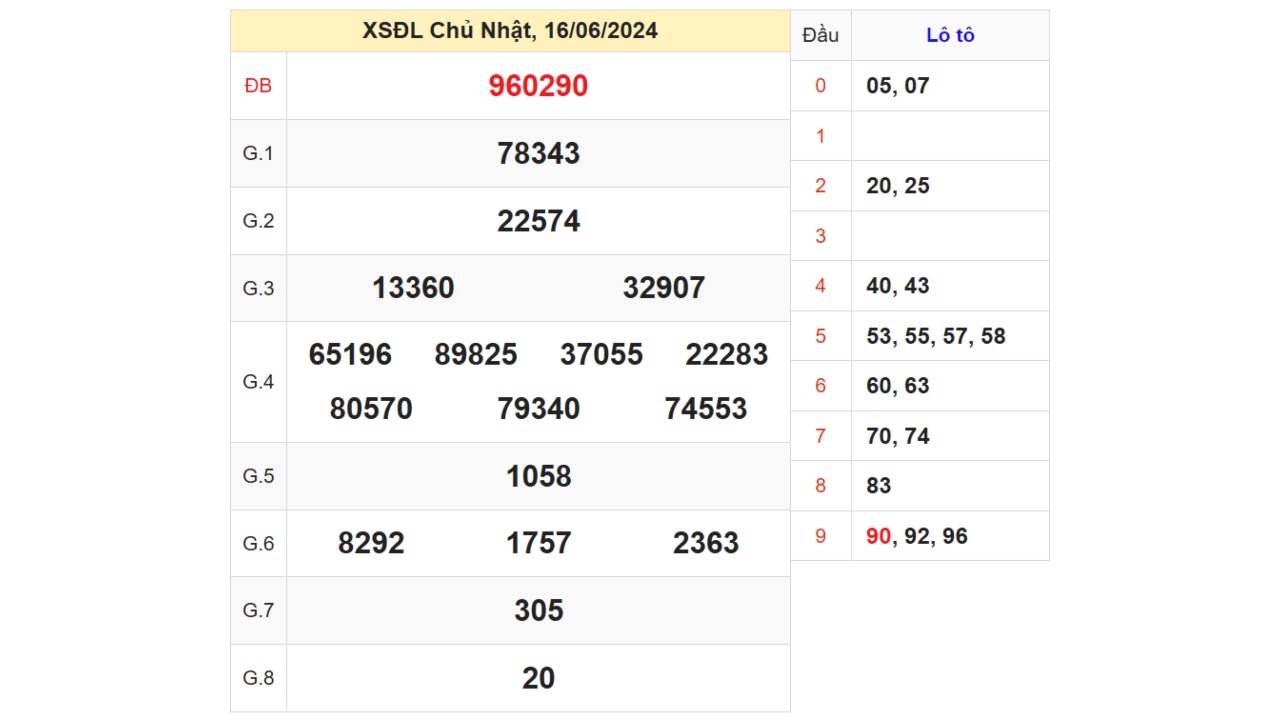This screenshot has width=1280, height=720.
Task: Select G.4 number 80570
Action: pyautogui.click(x=371, y=409)
